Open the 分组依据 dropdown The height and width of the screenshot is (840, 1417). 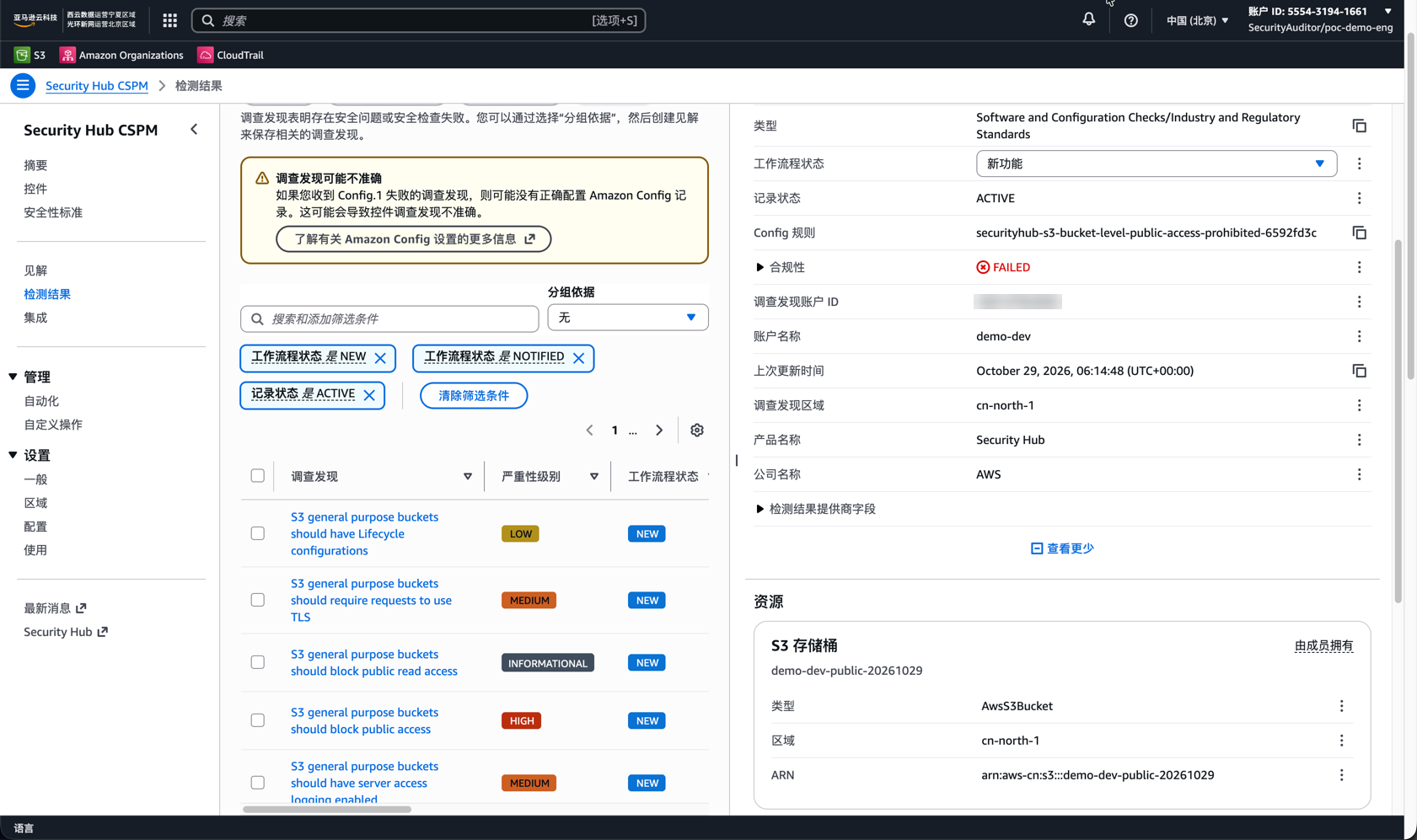(x=628, y=318)
